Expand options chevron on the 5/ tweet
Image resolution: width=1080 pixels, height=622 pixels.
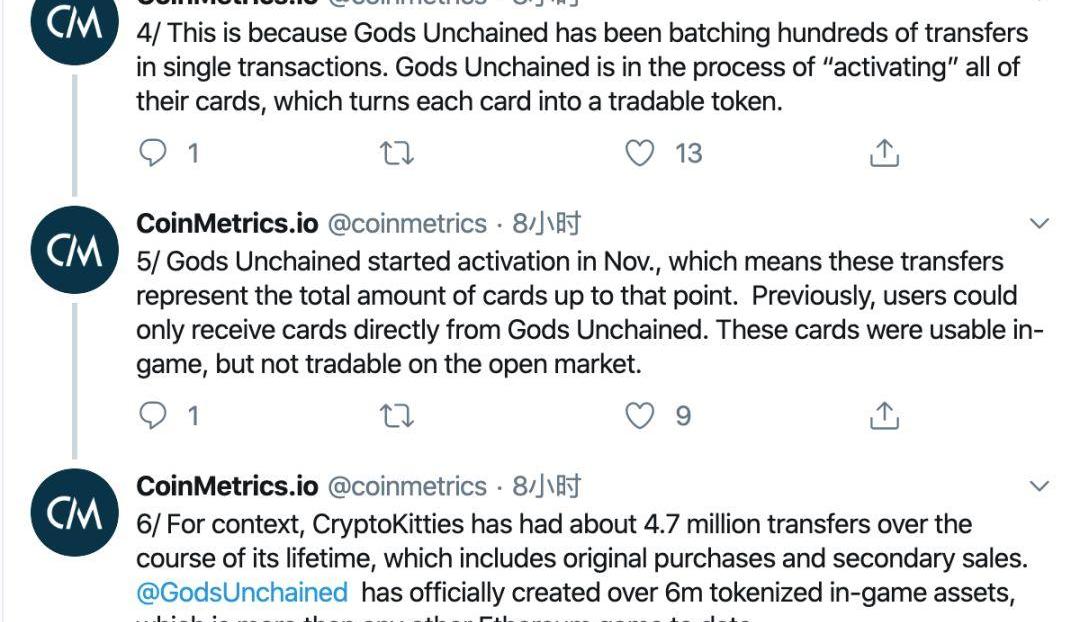[1039, 224]
